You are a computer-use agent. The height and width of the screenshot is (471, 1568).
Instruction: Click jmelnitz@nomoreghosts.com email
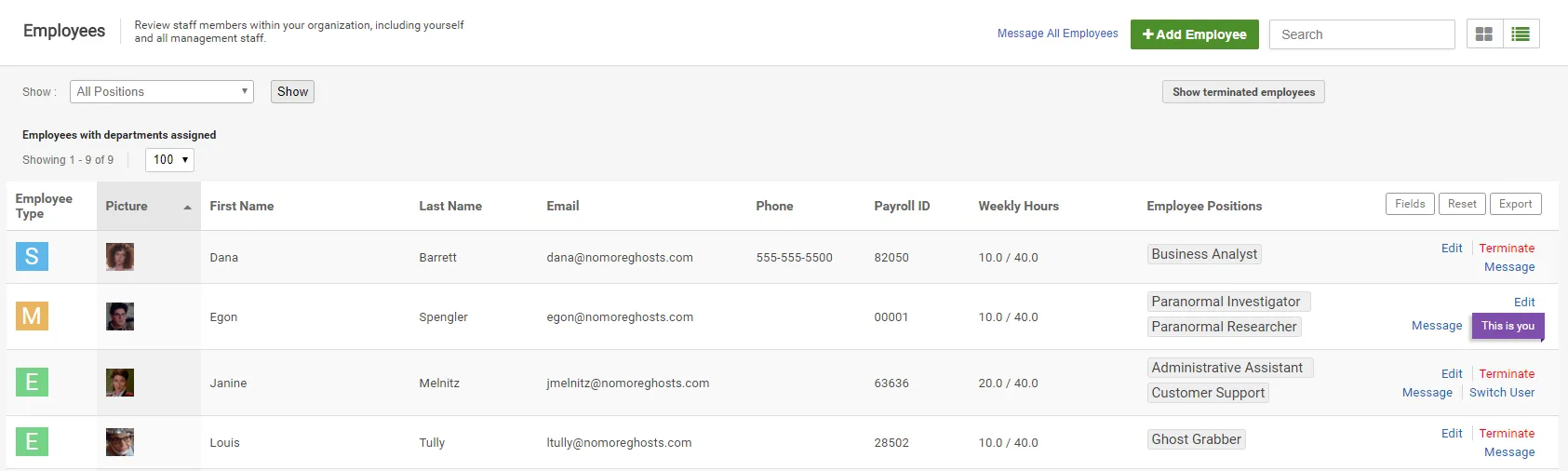pyautogui.click(x=628, y=383)
